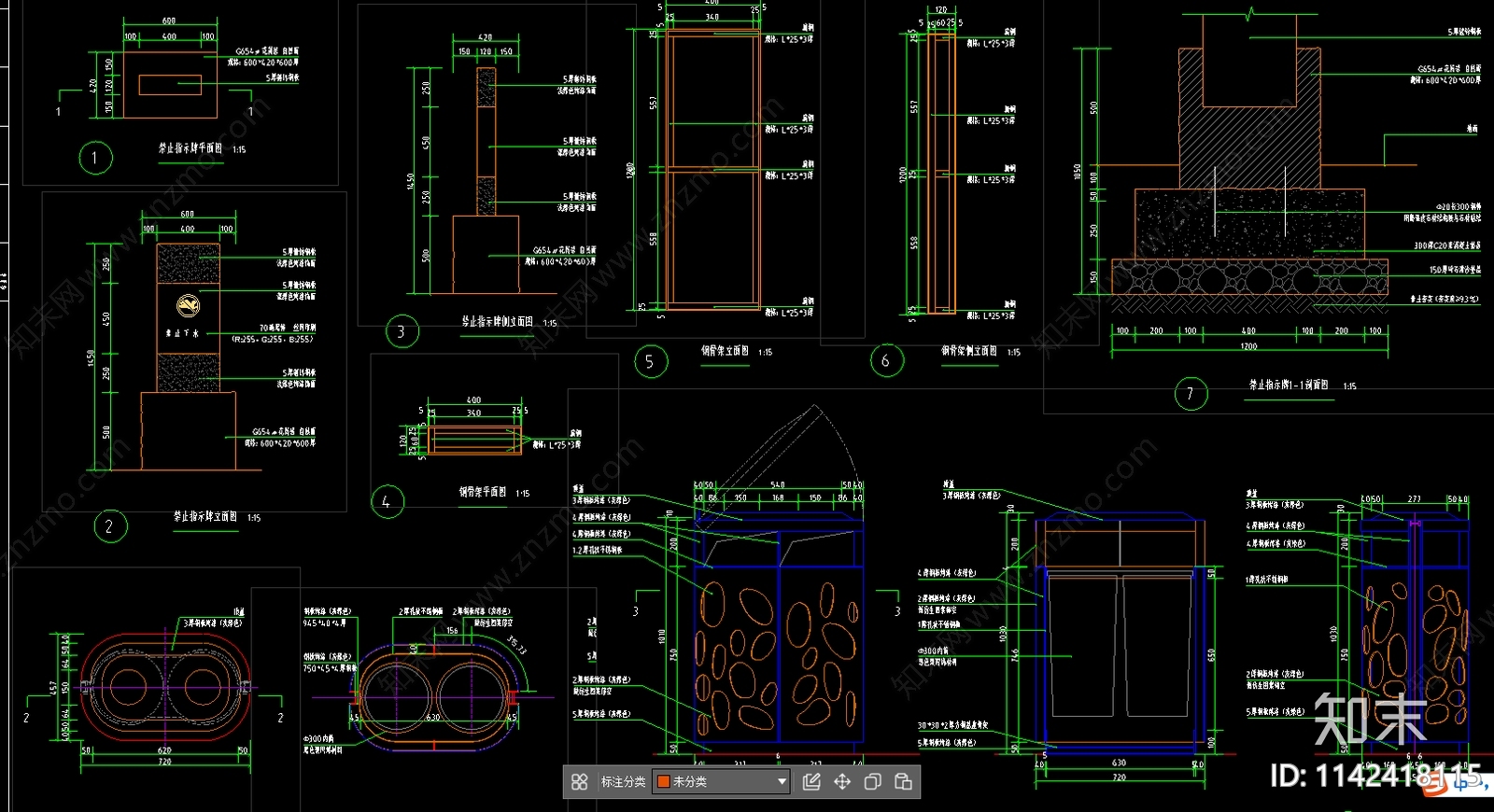
Task: Click the circled number 4 drawing marker
Action: coord(387,502)
